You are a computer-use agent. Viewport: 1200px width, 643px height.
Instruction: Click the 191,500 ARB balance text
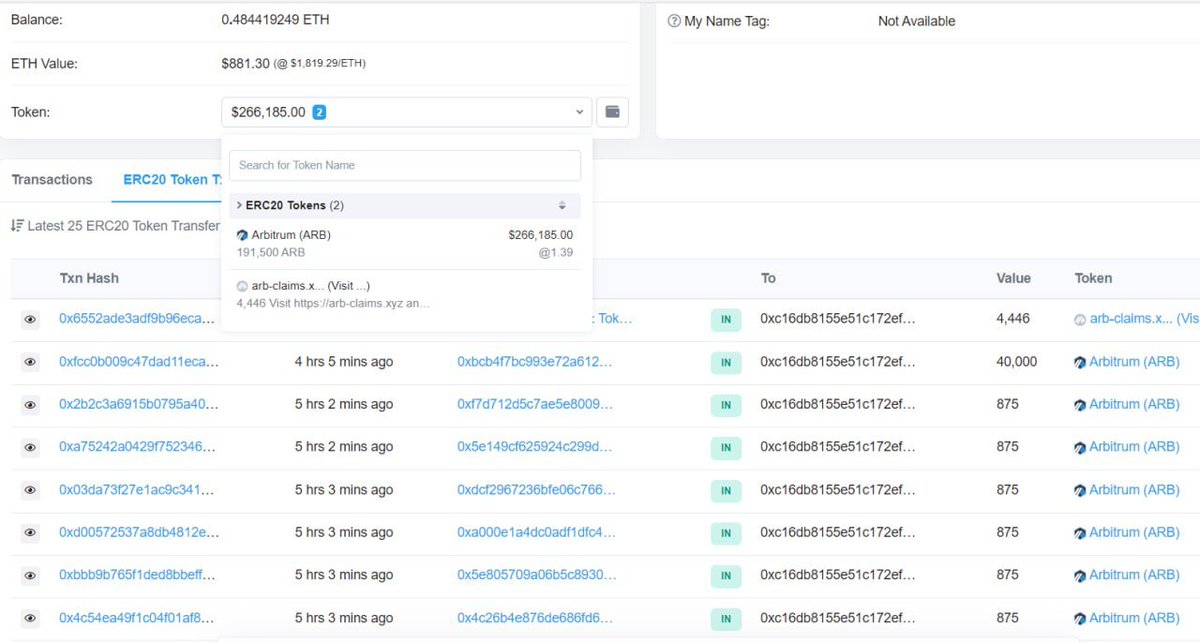(x=270, y=252)
